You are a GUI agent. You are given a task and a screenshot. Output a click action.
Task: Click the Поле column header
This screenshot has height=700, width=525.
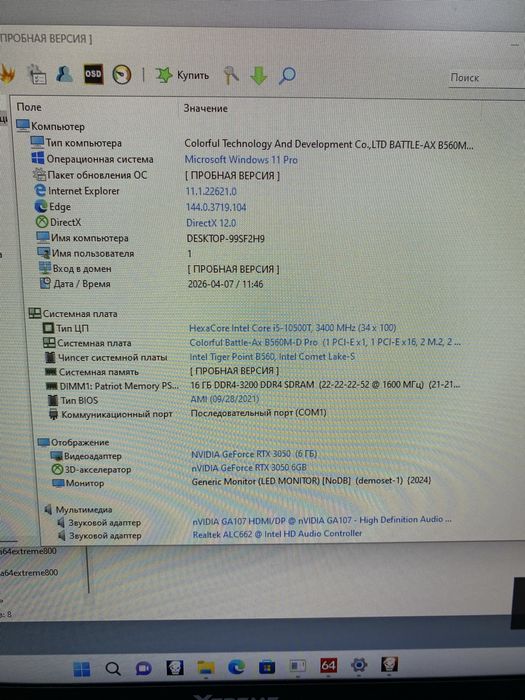pos(29,107)
